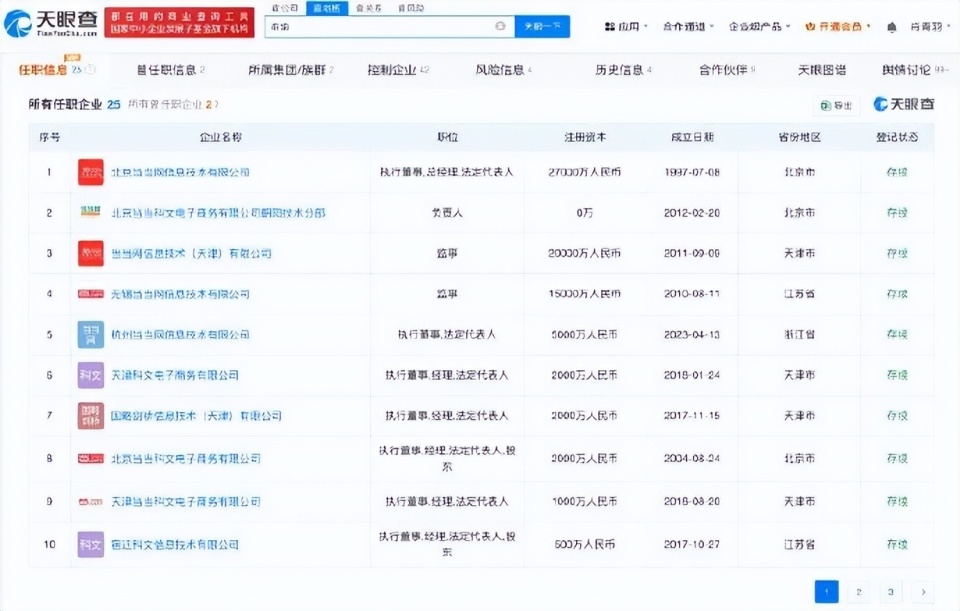Open 当当网信息技术（天津）有限公司 link

tap(191, 253)
